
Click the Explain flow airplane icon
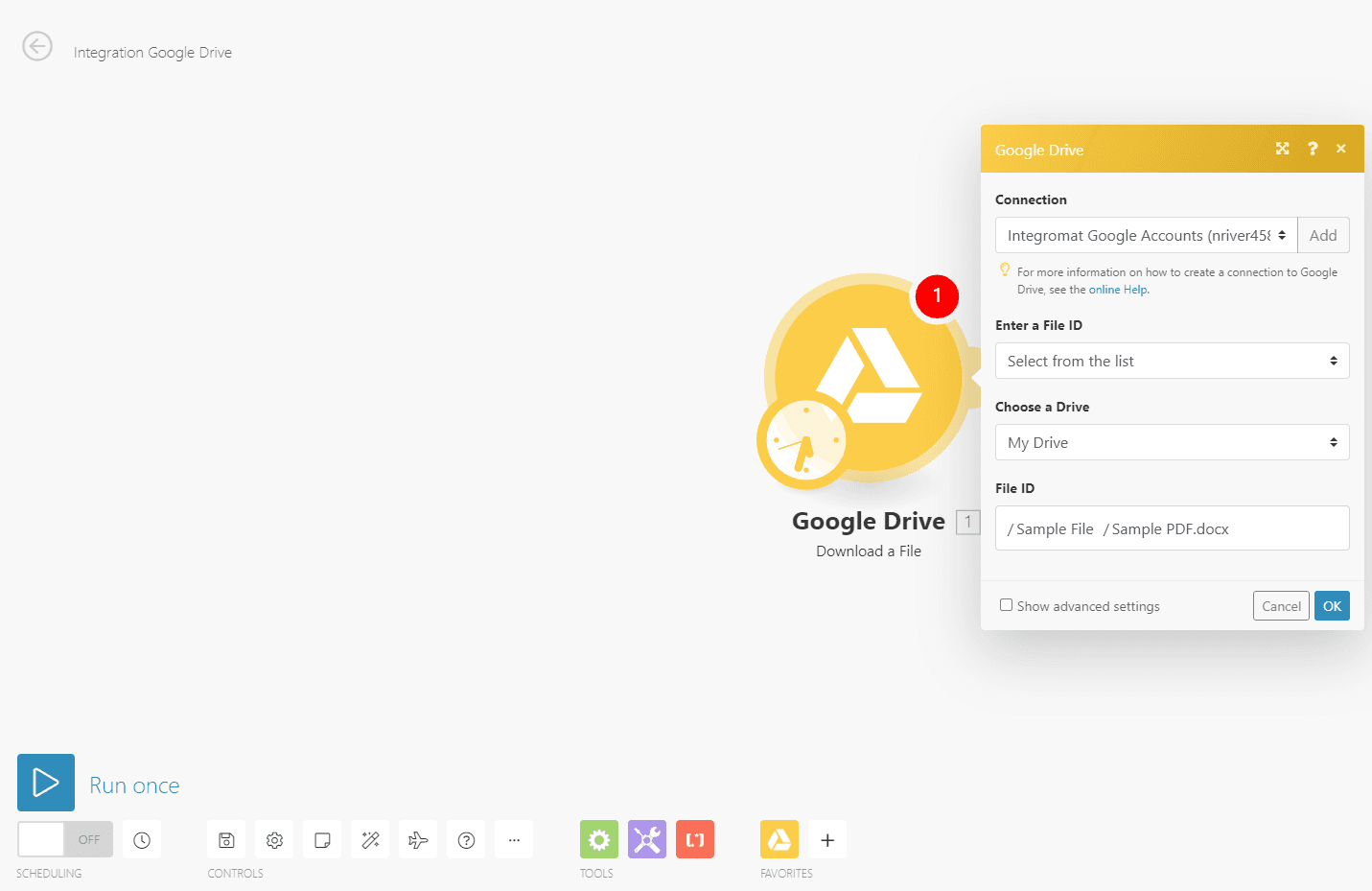point(418,840)
